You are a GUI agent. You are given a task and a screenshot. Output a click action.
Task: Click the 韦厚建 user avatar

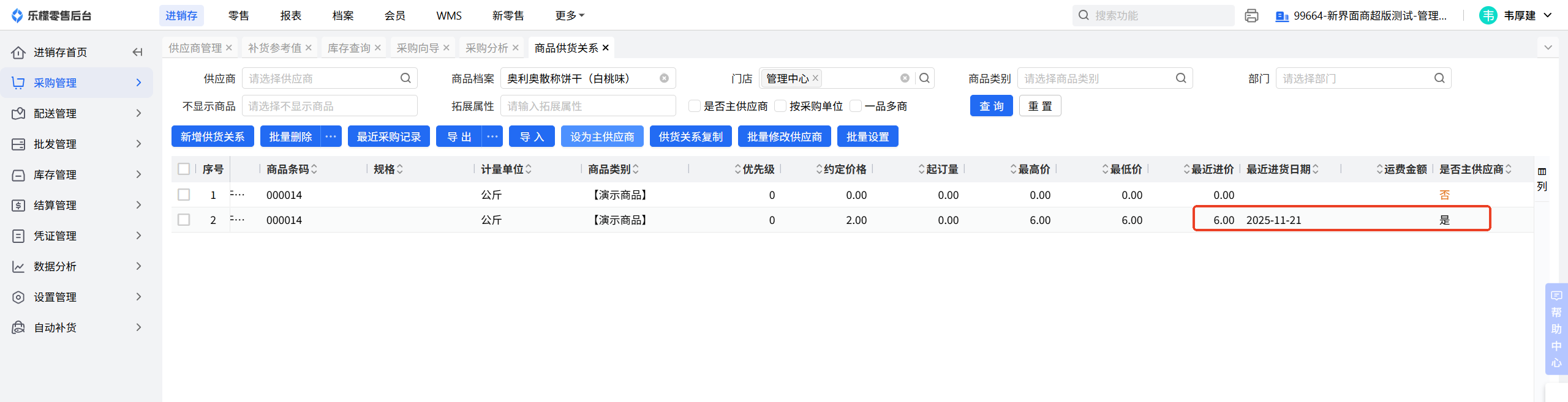tap(1488, 15)
